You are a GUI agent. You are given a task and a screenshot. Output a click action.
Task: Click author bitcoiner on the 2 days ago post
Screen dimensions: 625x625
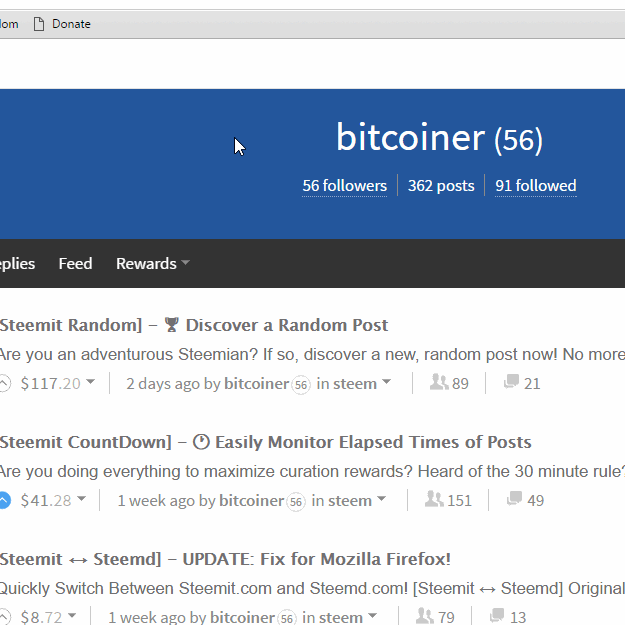click(256, 383)
